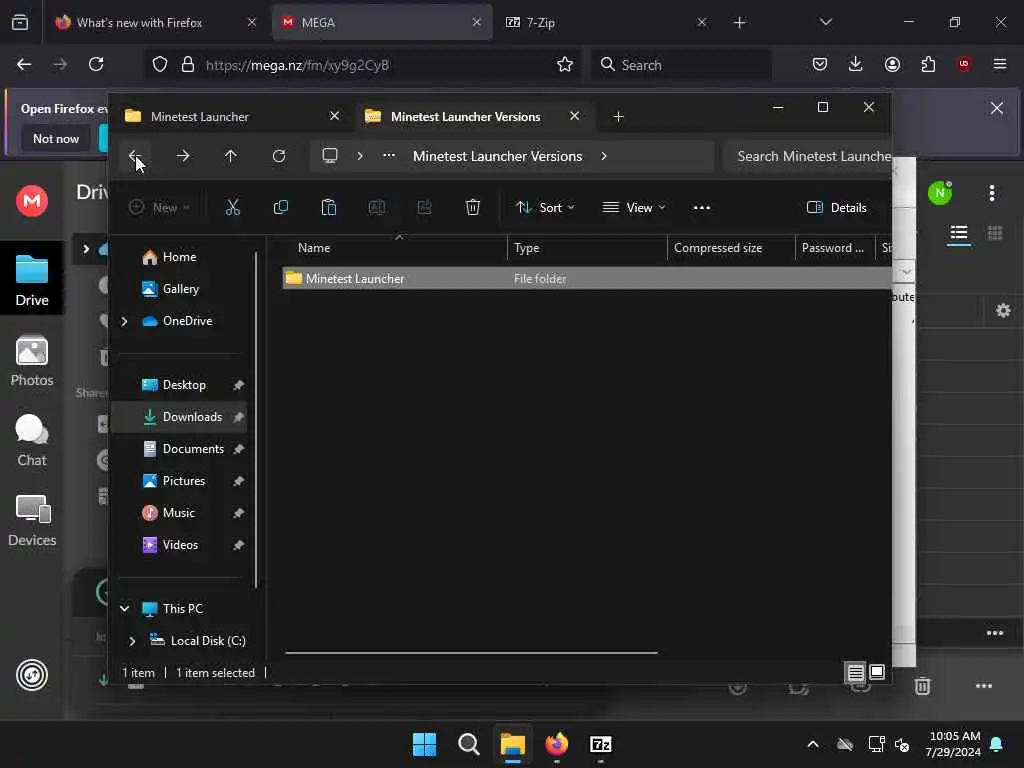Go back in File Explorer

tap(135, 156)
